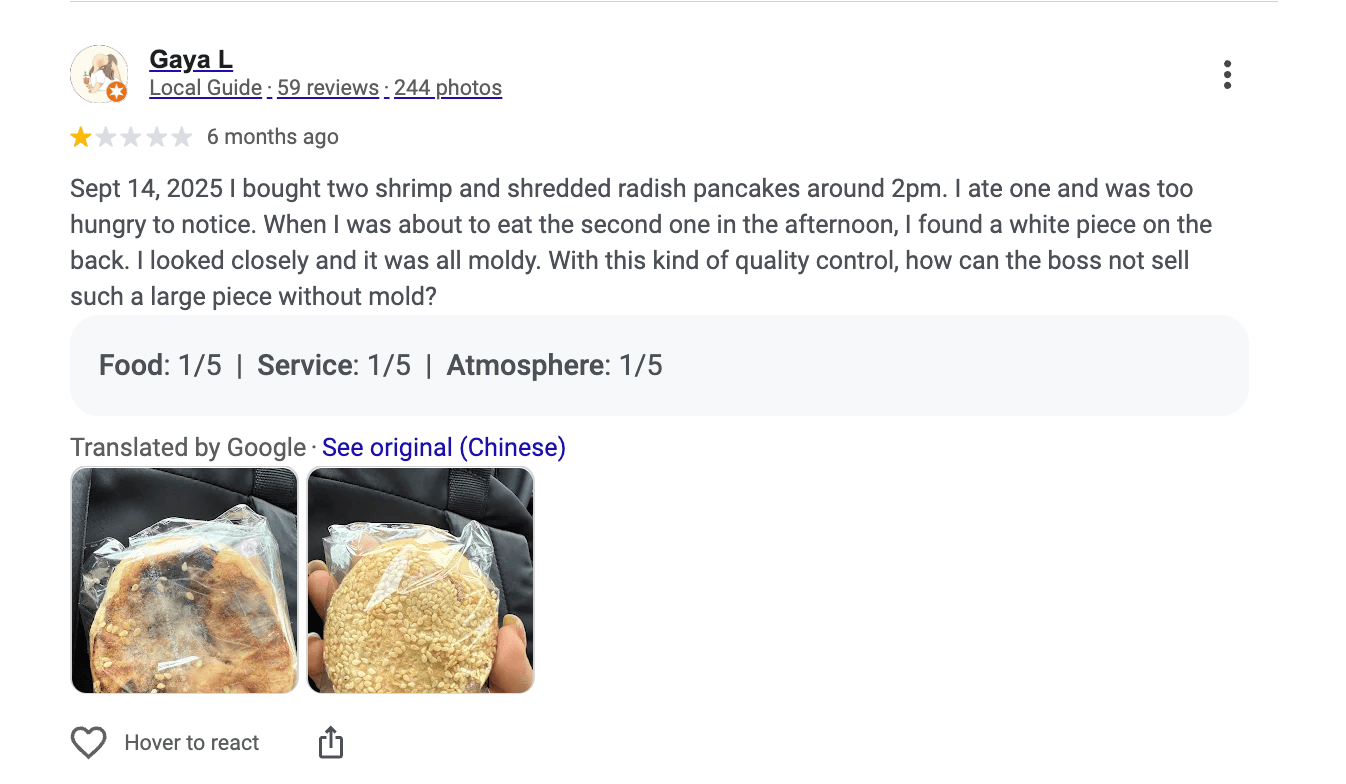Open Gaya L's profile name link
This screenshot has height=784, width=1346.
pos(191,59)
